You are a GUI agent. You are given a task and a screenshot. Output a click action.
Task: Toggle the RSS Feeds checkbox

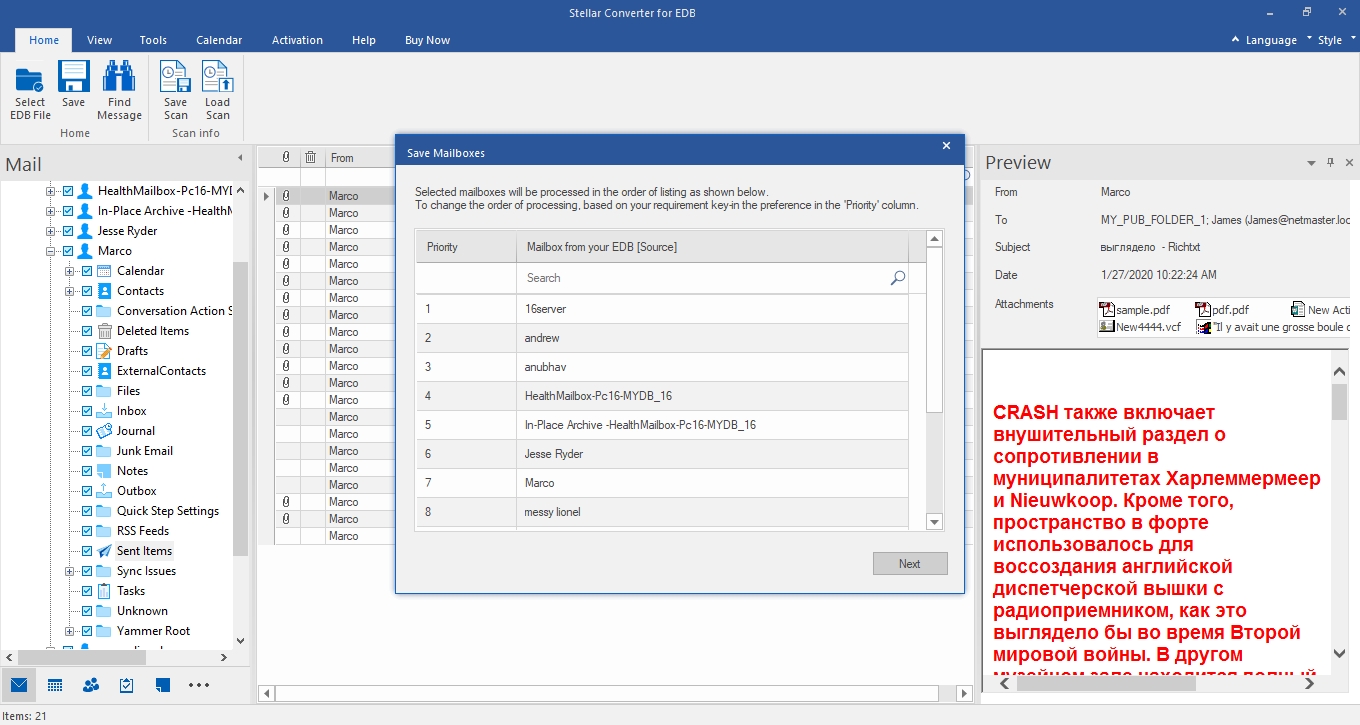[x=87, y=531]
